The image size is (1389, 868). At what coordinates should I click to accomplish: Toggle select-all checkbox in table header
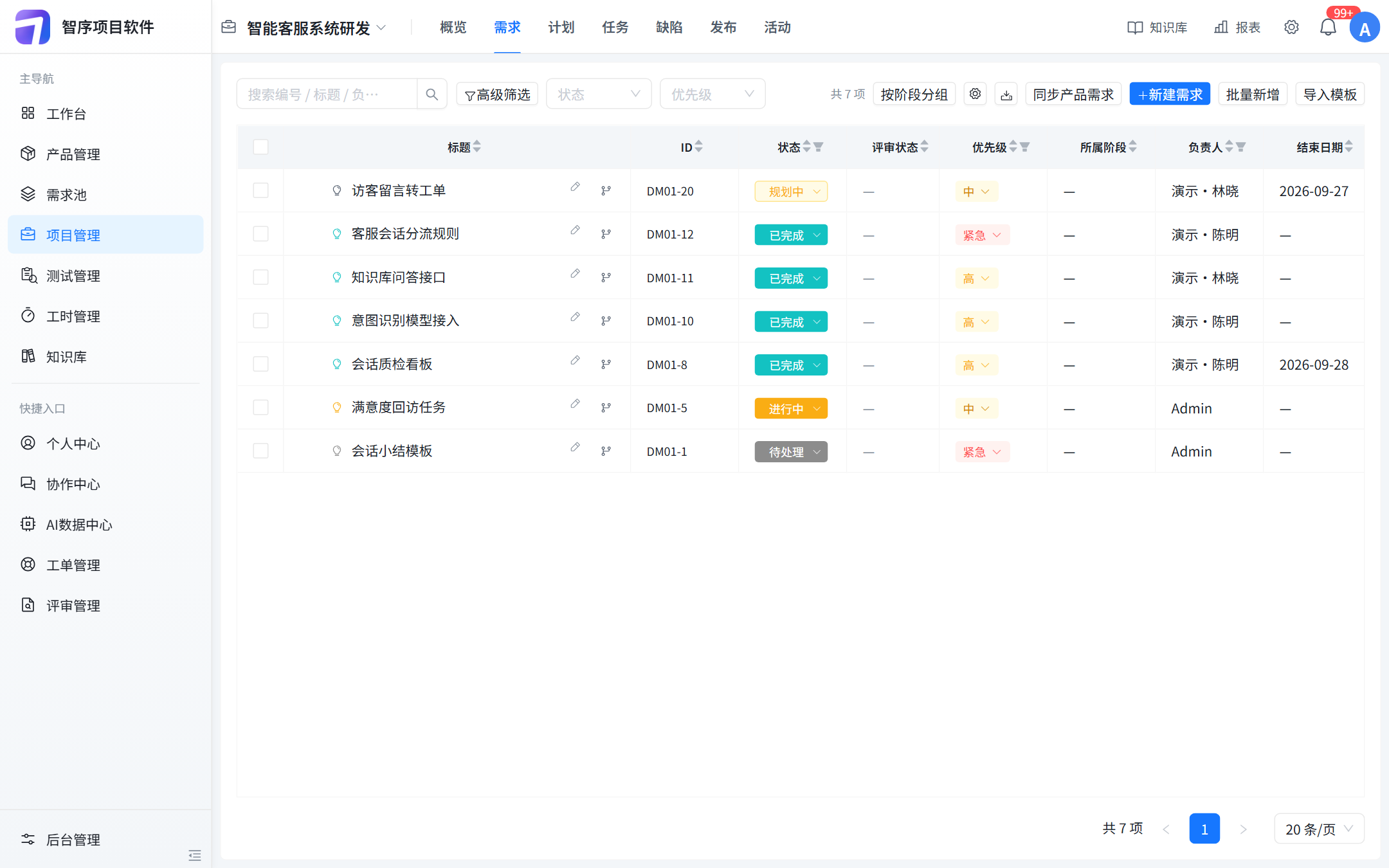coord(260,147)
